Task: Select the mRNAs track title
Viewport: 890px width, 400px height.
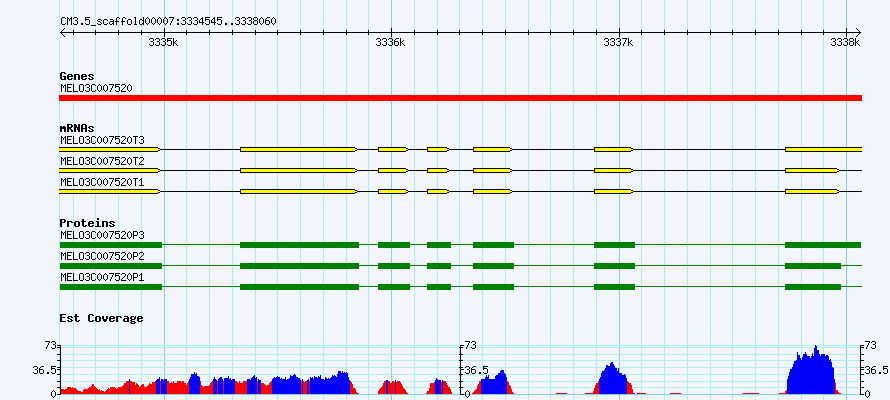Action: (77, 128)
